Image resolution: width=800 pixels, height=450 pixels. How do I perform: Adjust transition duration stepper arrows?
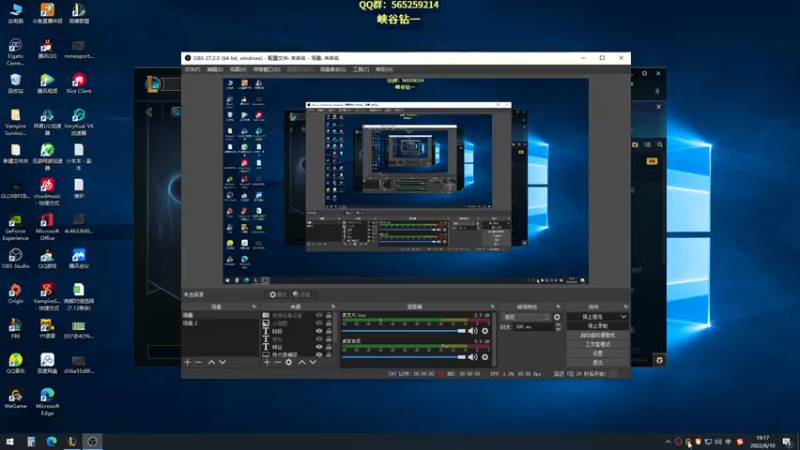point(558,327)
